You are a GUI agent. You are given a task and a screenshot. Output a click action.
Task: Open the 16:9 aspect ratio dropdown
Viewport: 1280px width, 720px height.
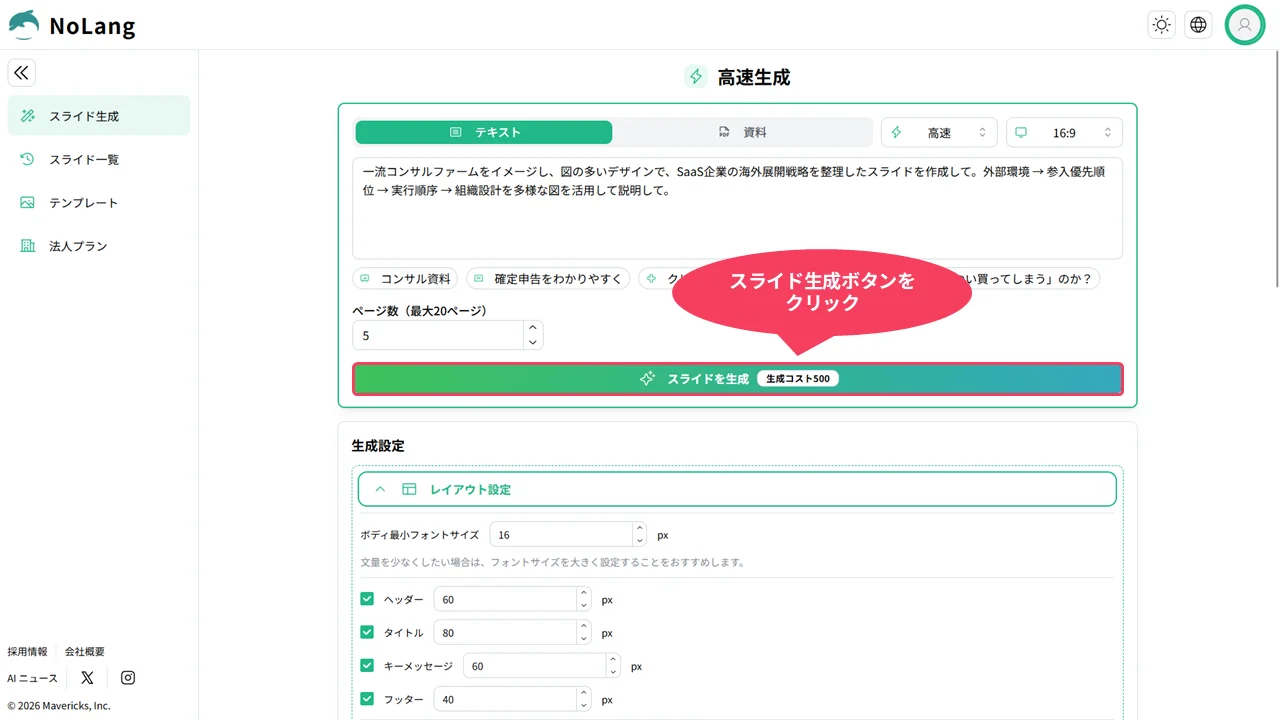pyautogui.click(x=1064, y=132)
